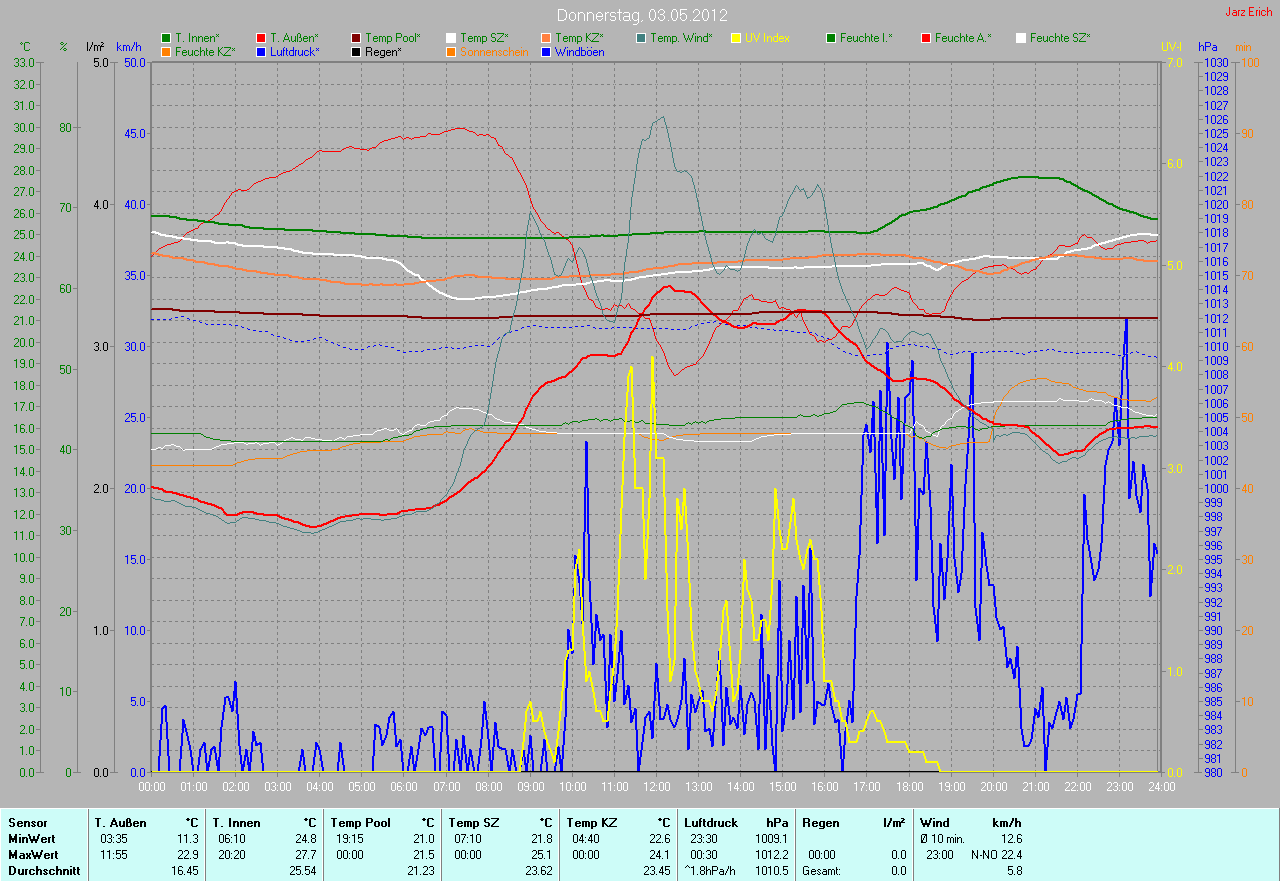Screen dimensions: 1280x881
Task: Click the Jarz Erich text in corner
Action: click(x=1248, y=13)
